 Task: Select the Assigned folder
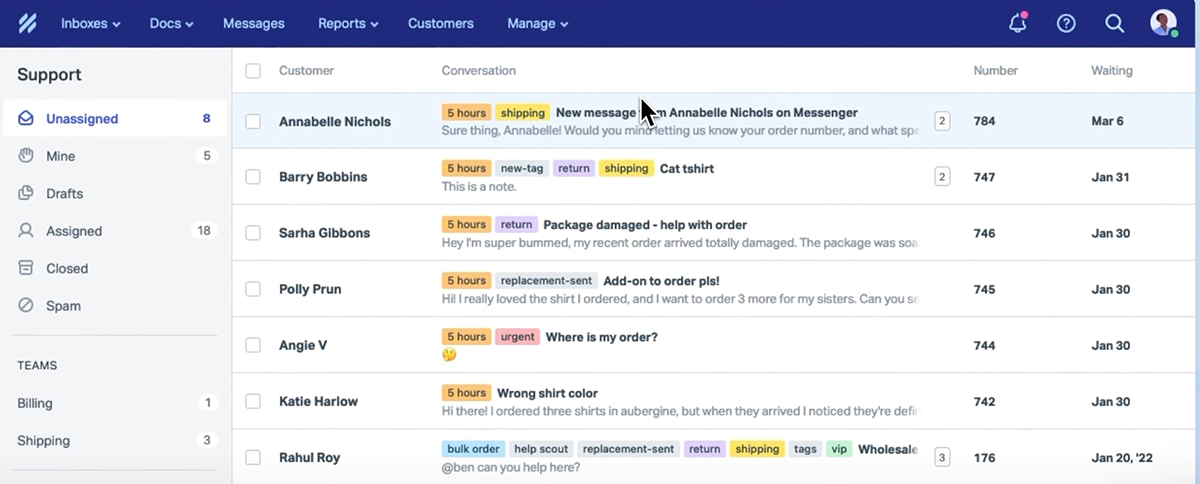(115, 231)
